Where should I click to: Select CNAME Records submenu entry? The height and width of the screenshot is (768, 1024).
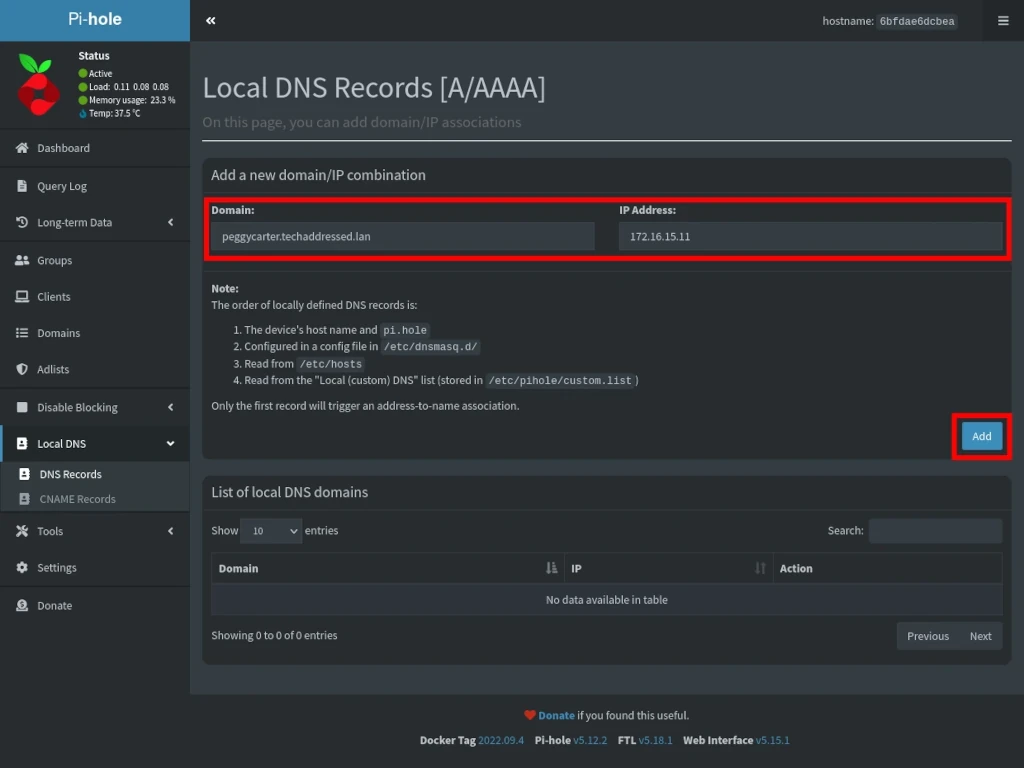point(95,499)
